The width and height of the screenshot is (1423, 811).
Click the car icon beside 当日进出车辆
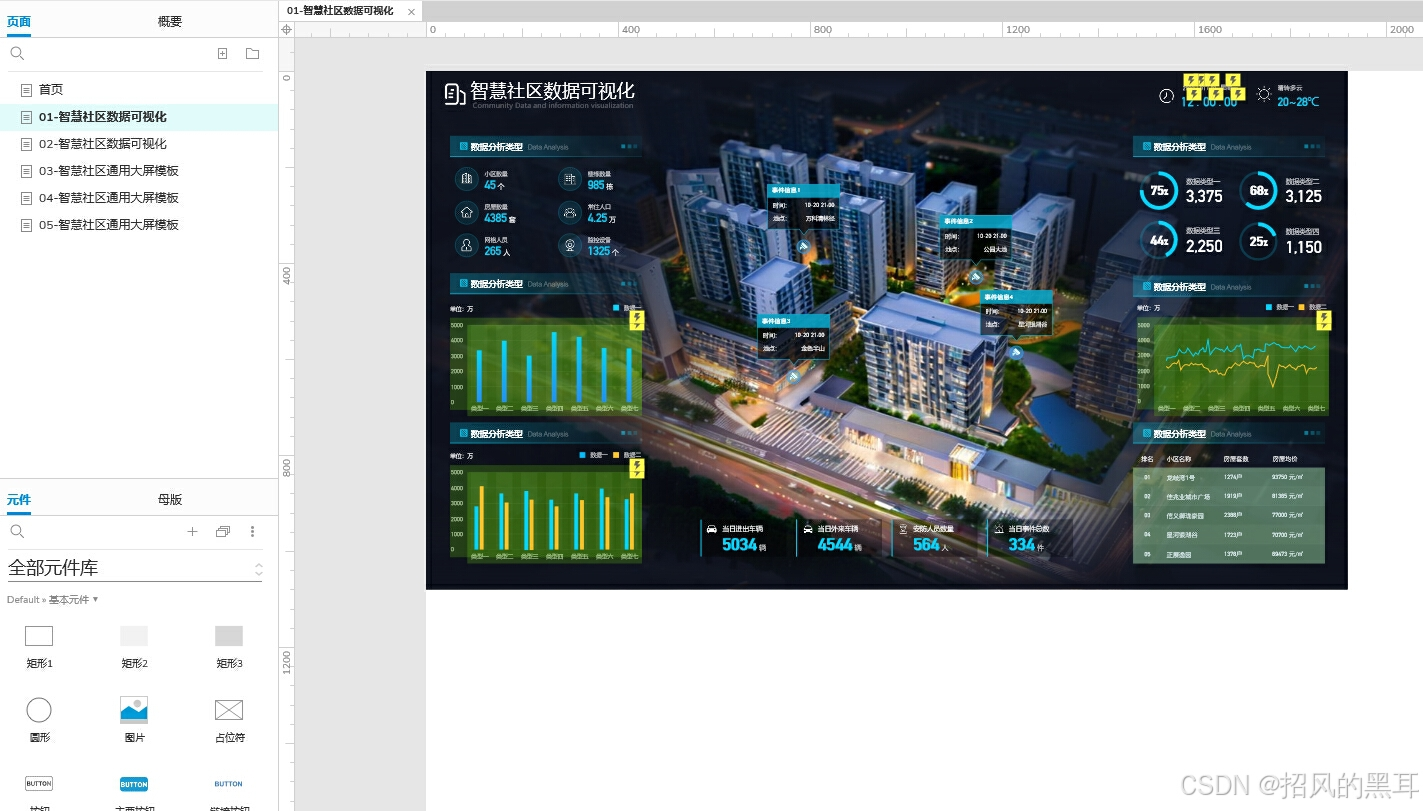pos(711,529)
